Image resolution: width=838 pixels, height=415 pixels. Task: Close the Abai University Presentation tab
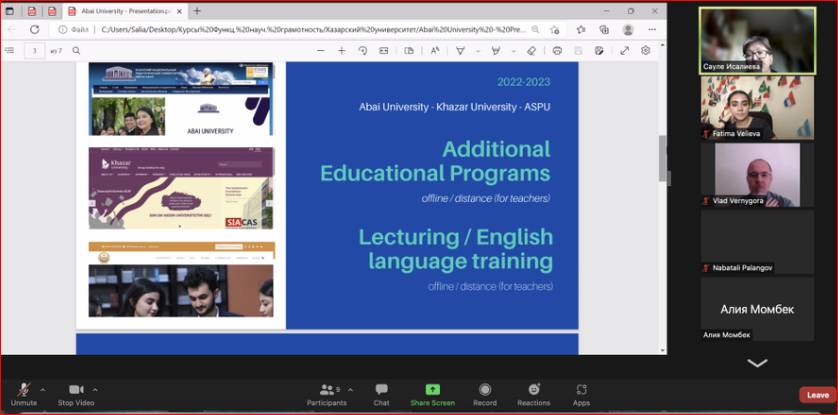pos(180,11)
